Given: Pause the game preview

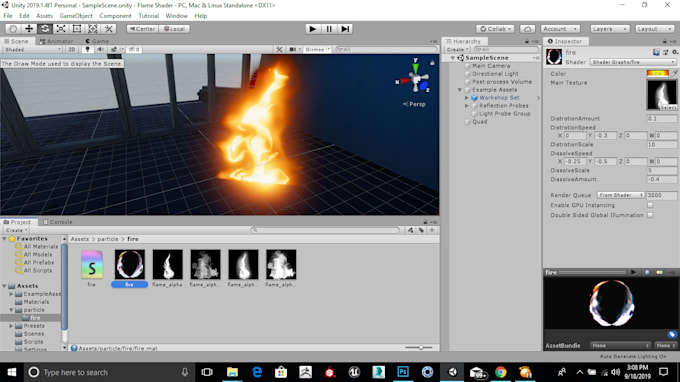Looking at the screenshot, I should pyautogui.click(x=329, y=29).
